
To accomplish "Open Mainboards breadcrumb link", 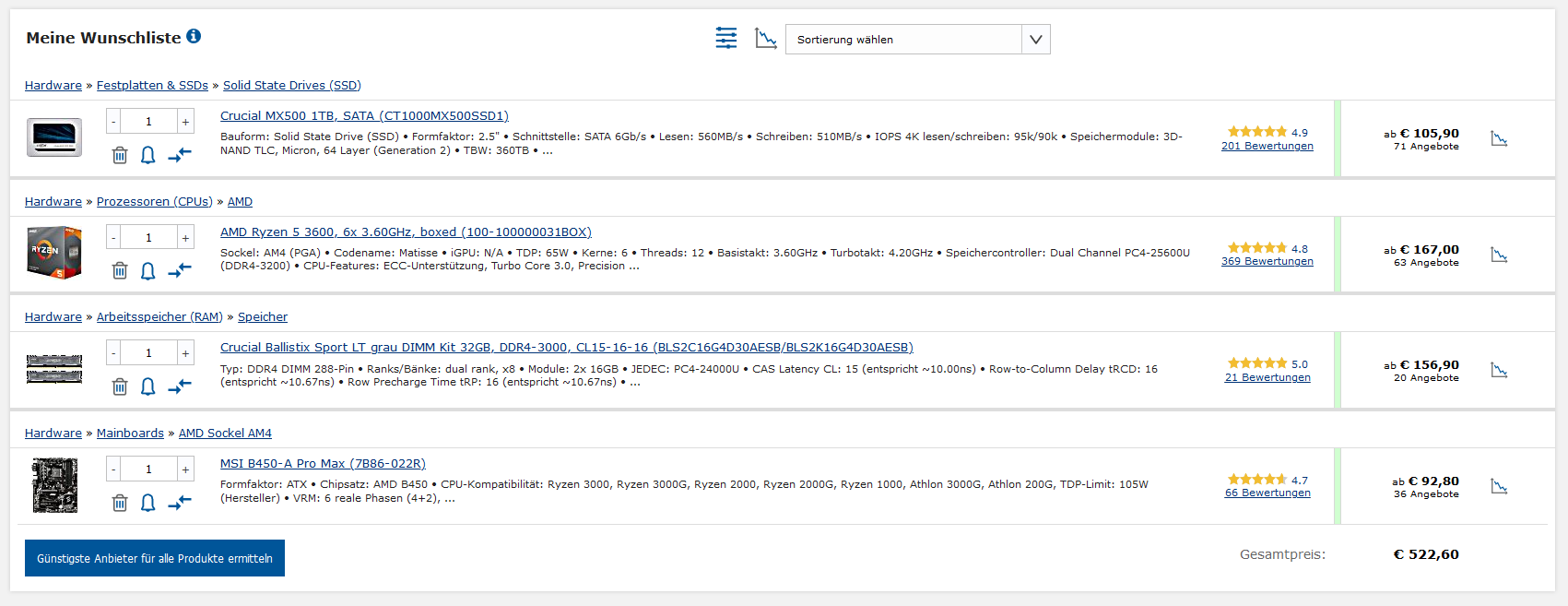I will click(x=130, y=434).
